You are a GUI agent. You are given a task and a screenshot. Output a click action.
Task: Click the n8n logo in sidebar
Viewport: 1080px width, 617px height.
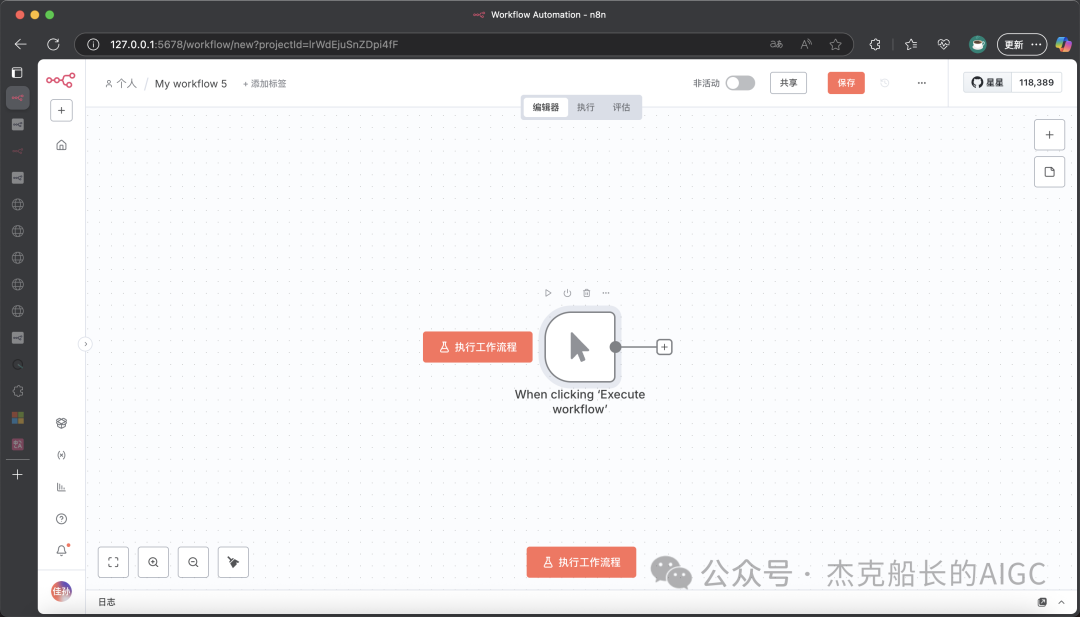61,80
